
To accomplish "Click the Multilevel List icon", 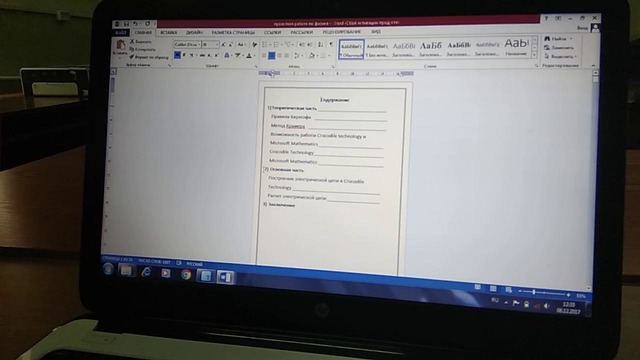I will [x=288, y=44].
